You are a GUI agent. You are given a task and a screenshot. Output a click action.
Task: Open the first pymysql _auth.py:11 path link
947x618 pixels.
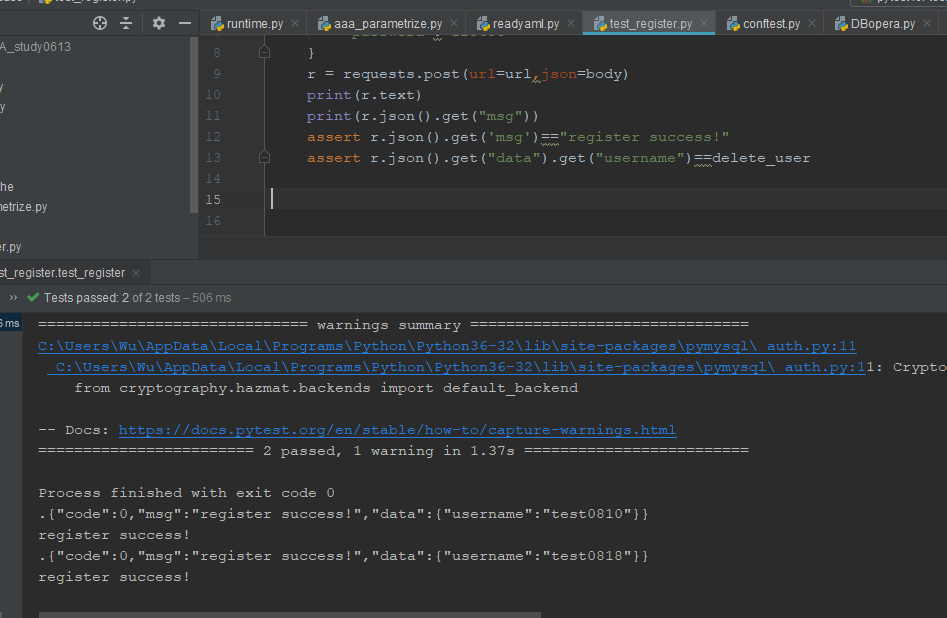(x=447, y=346)
